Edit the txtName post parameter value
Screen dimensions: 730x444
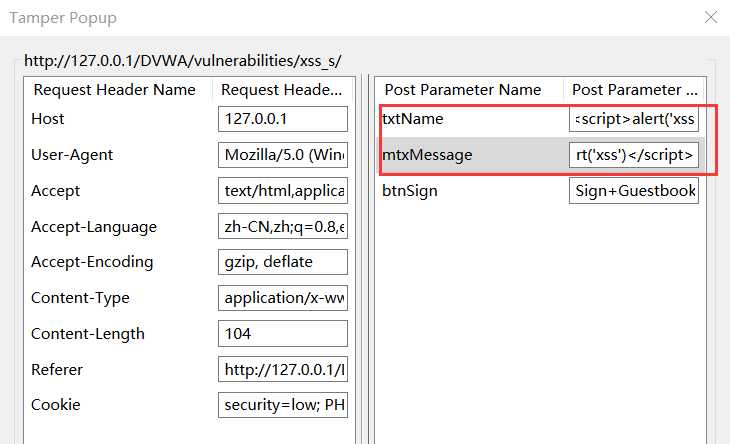(x=633, y=119)
